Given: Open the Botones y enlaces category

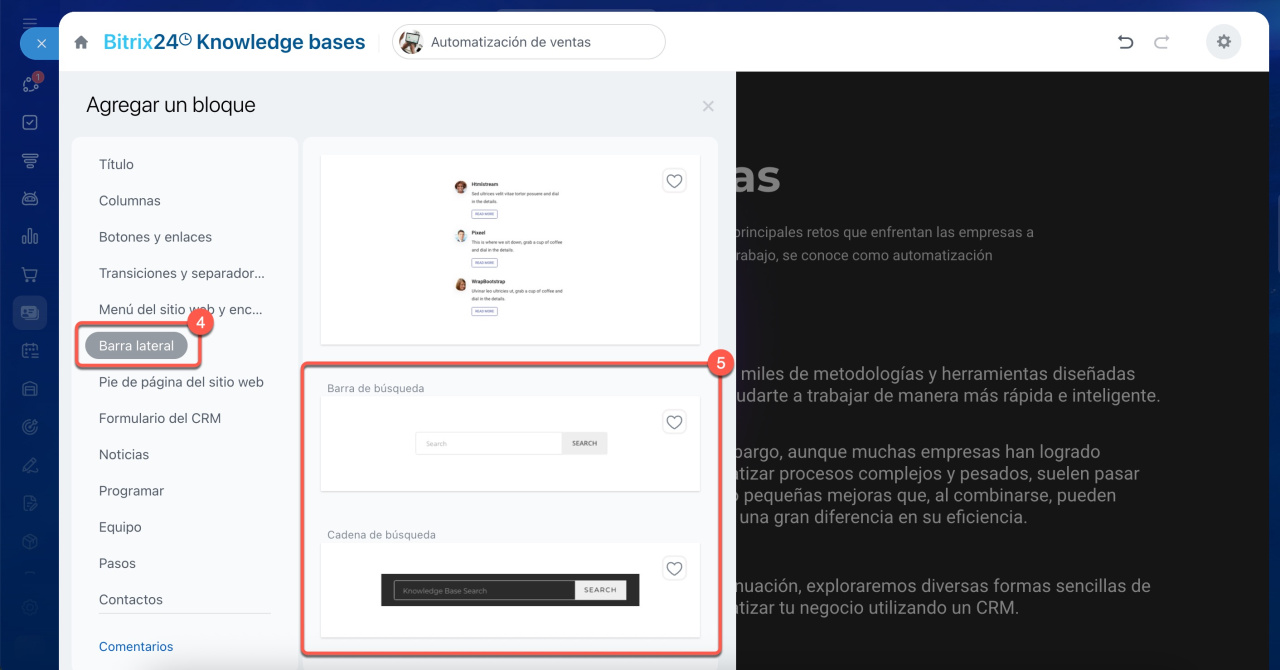Looking at the screenshot, I should 155,237.
